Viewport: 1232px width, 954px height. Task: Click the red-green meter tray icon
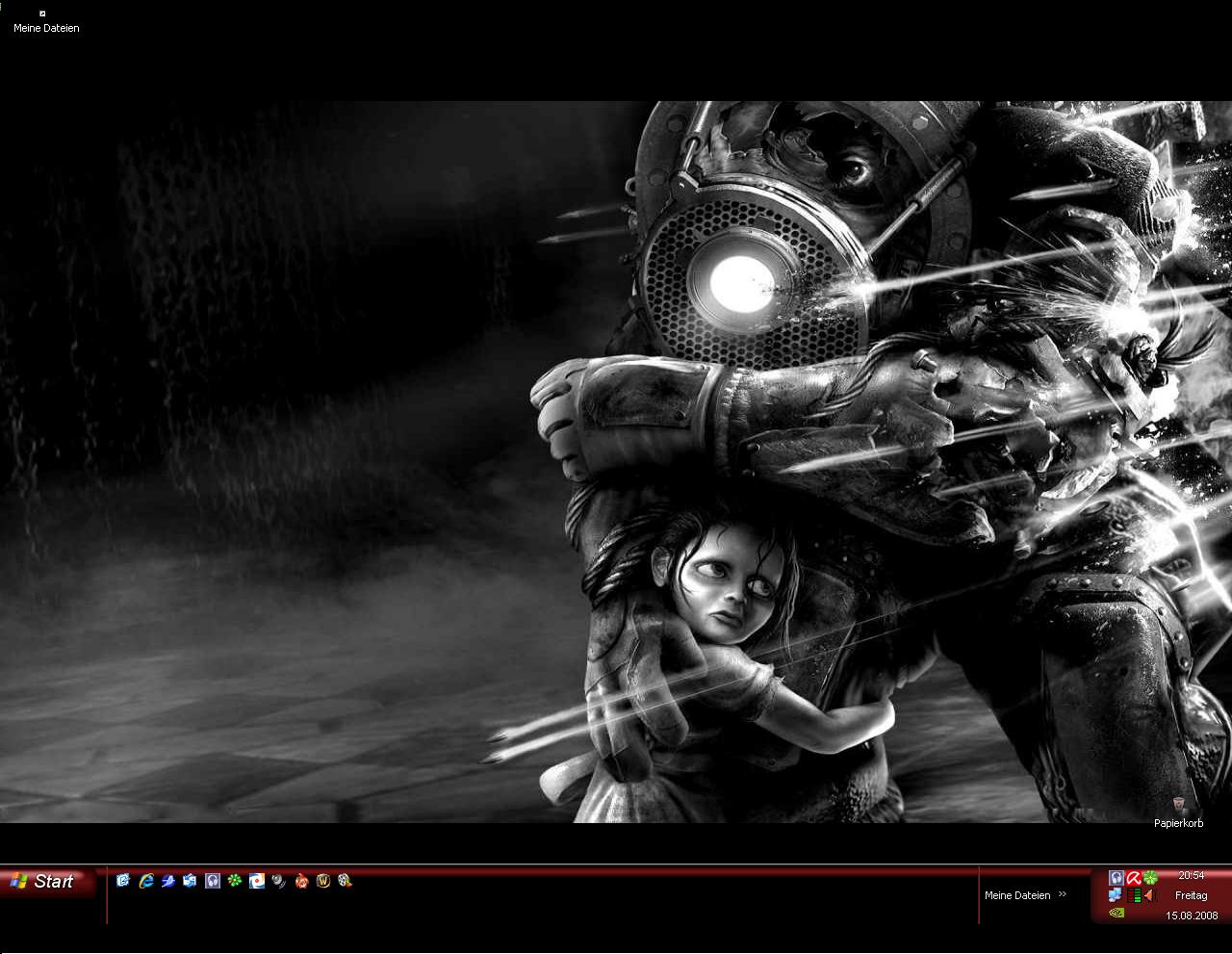[1133, 895]
